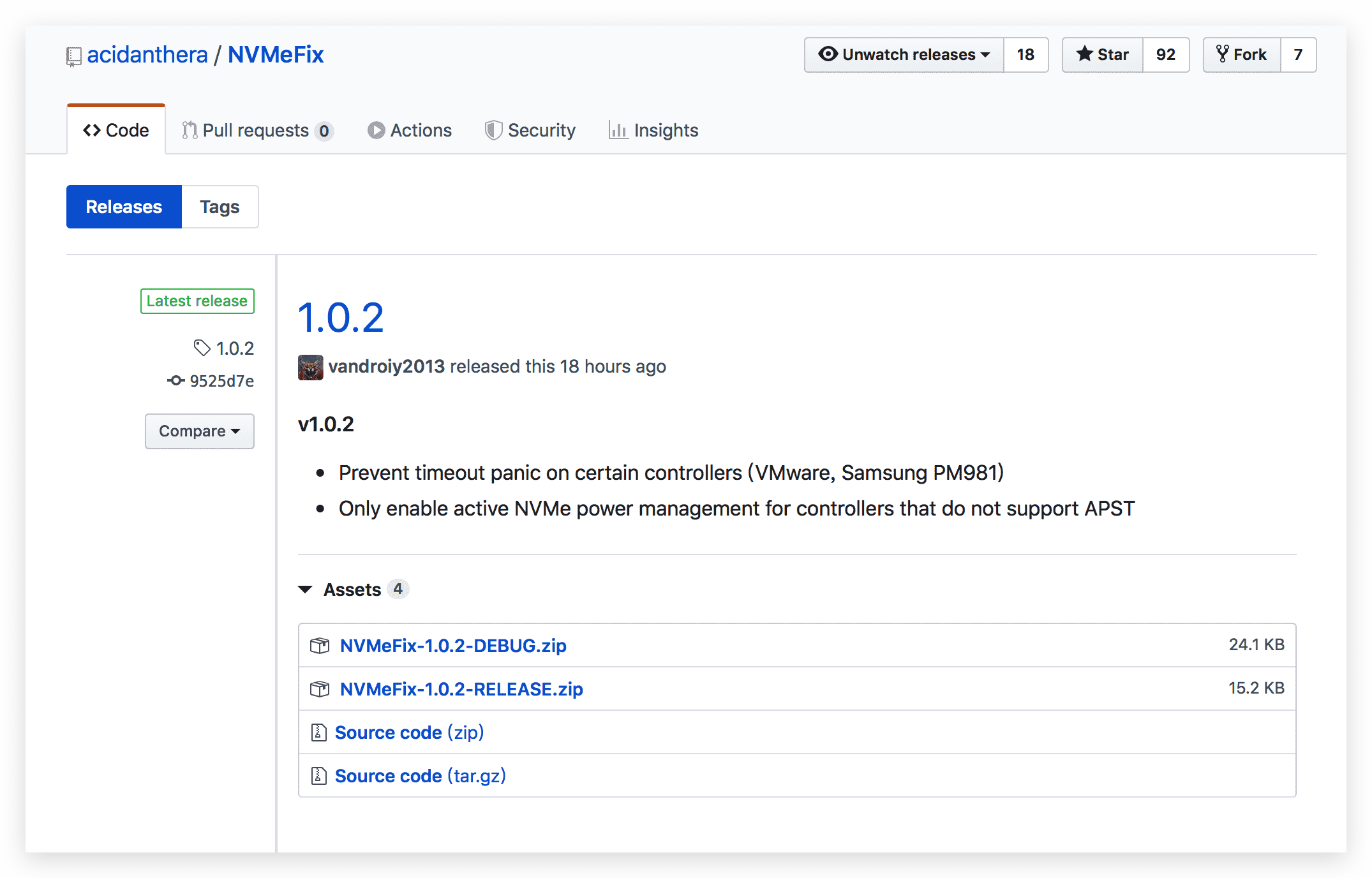Download NVMeFix-1.0.2-RELEASE.zip
The width and height of the screenshot is (1372, 878).
coord(461,689)
